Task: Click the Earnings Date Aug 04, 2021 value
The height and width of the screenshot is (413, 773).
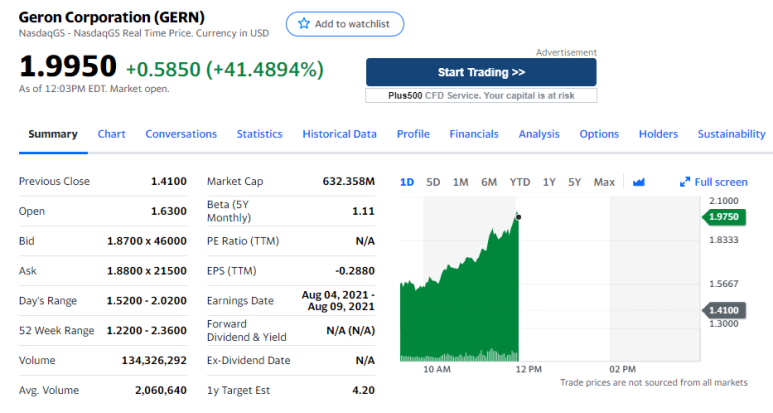Action: 338,301
